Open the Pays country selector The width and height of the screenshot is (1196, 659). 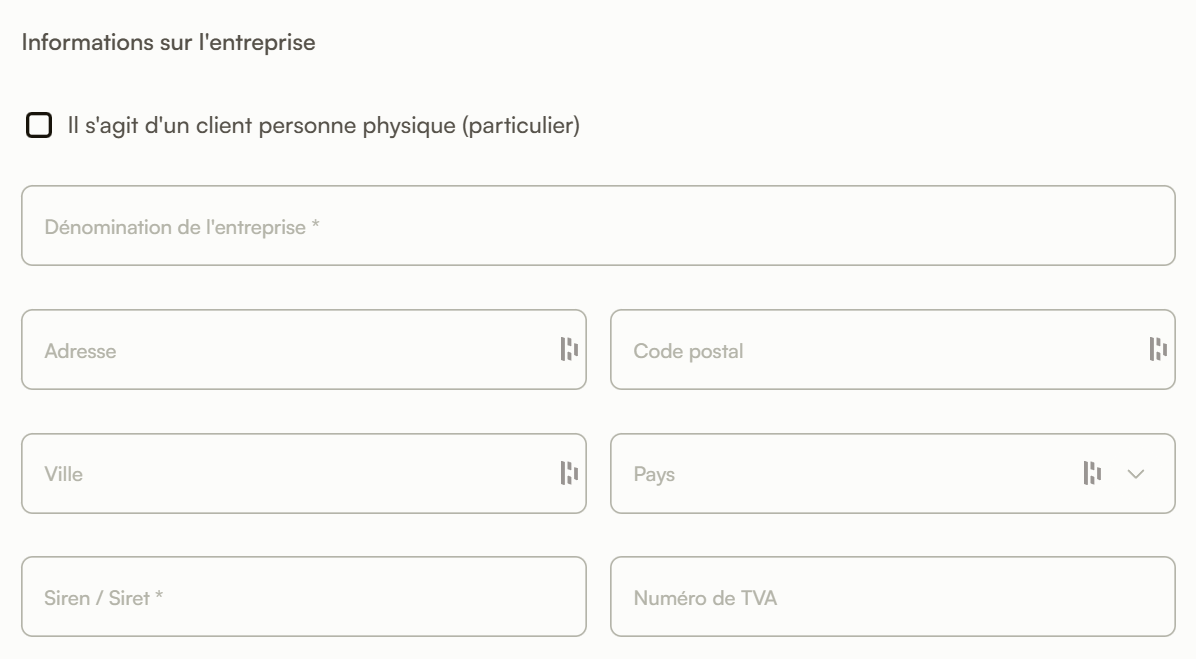click(x=850, y=474)
